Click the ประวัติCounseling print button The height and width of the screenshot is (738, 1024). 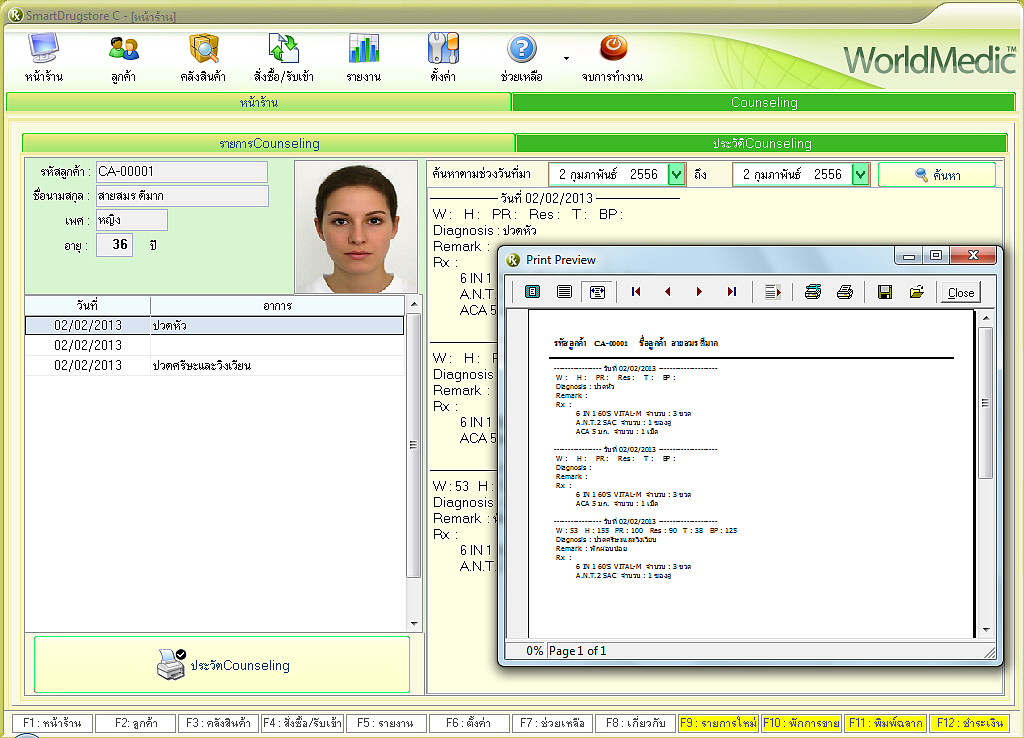(222, 665)
